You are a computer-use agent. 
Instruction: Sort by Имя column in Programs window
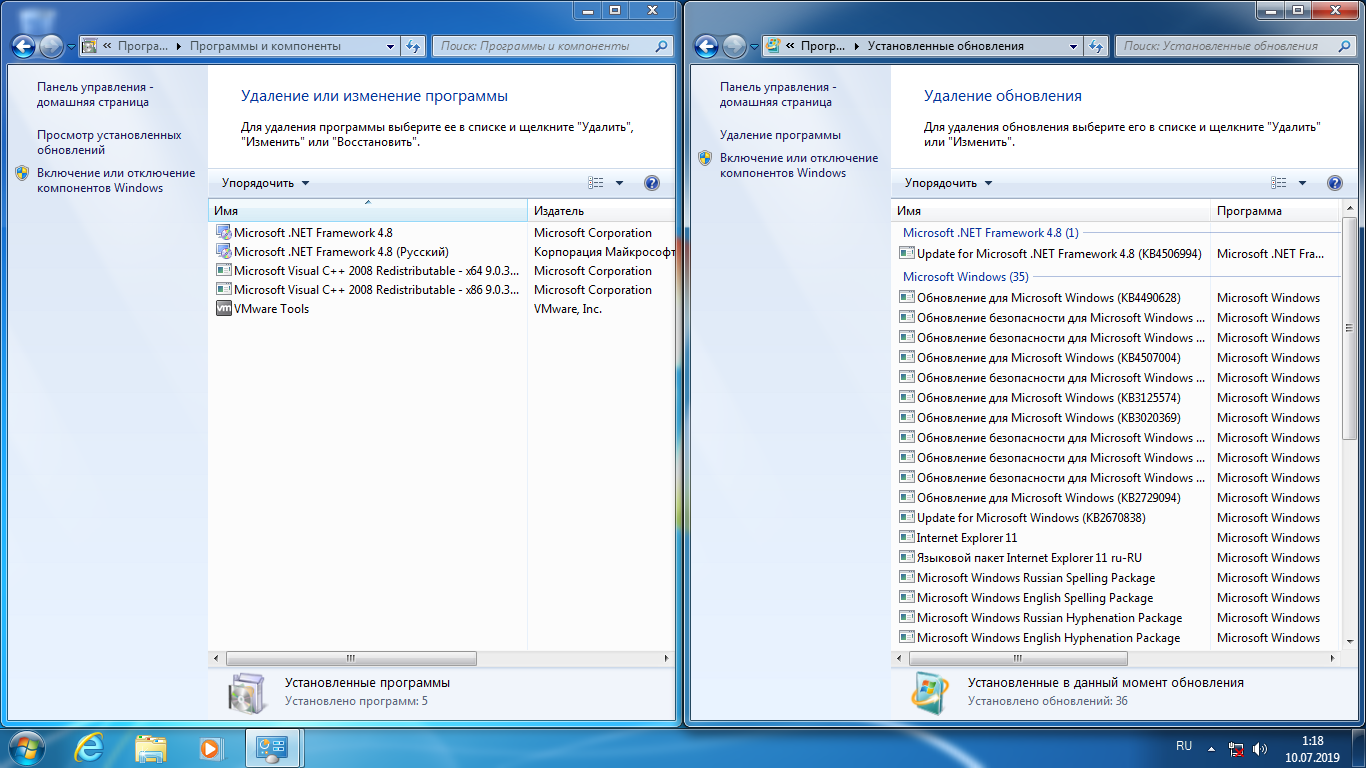(368, 211)
